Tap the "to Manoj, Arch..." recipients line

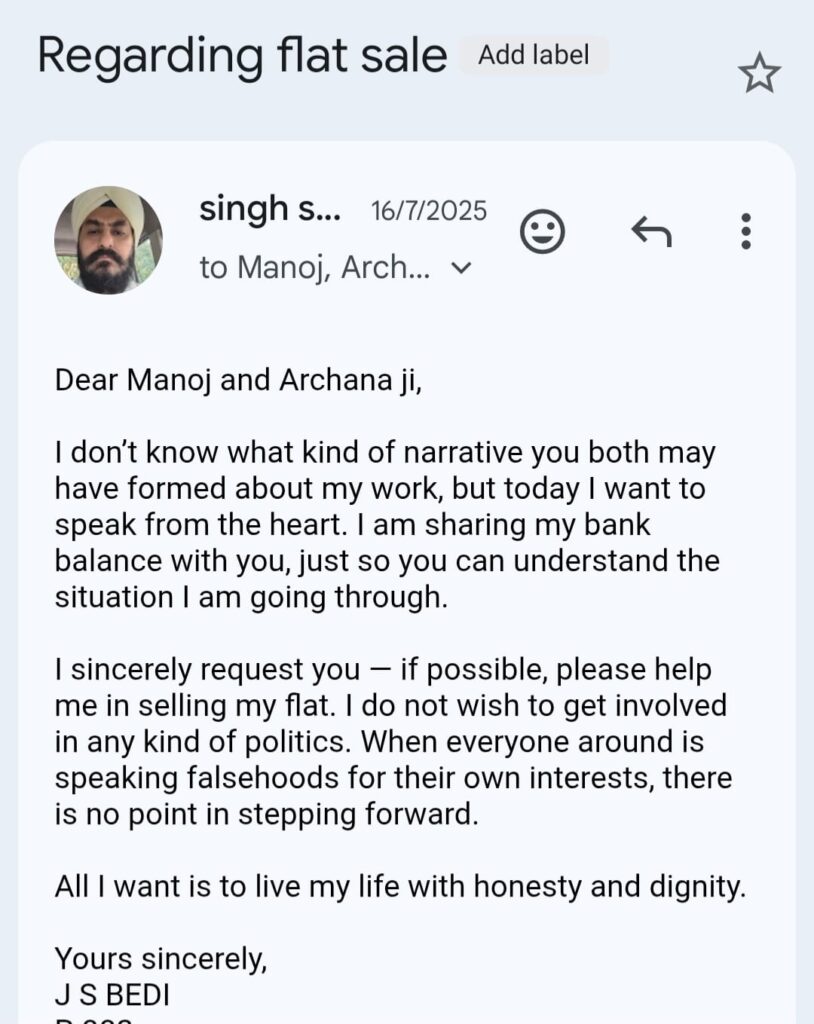click(314, 269)
